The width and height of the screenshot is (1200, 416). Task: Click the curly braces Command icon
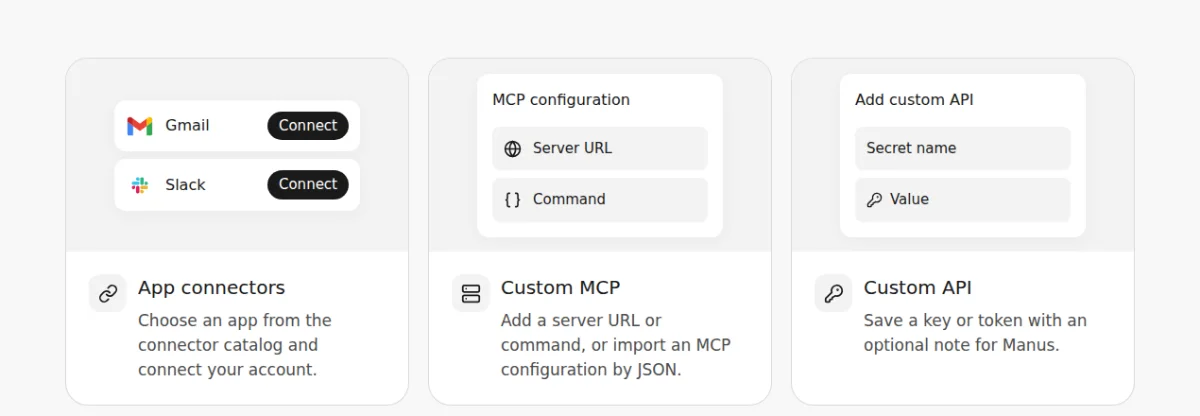[513, 199]
